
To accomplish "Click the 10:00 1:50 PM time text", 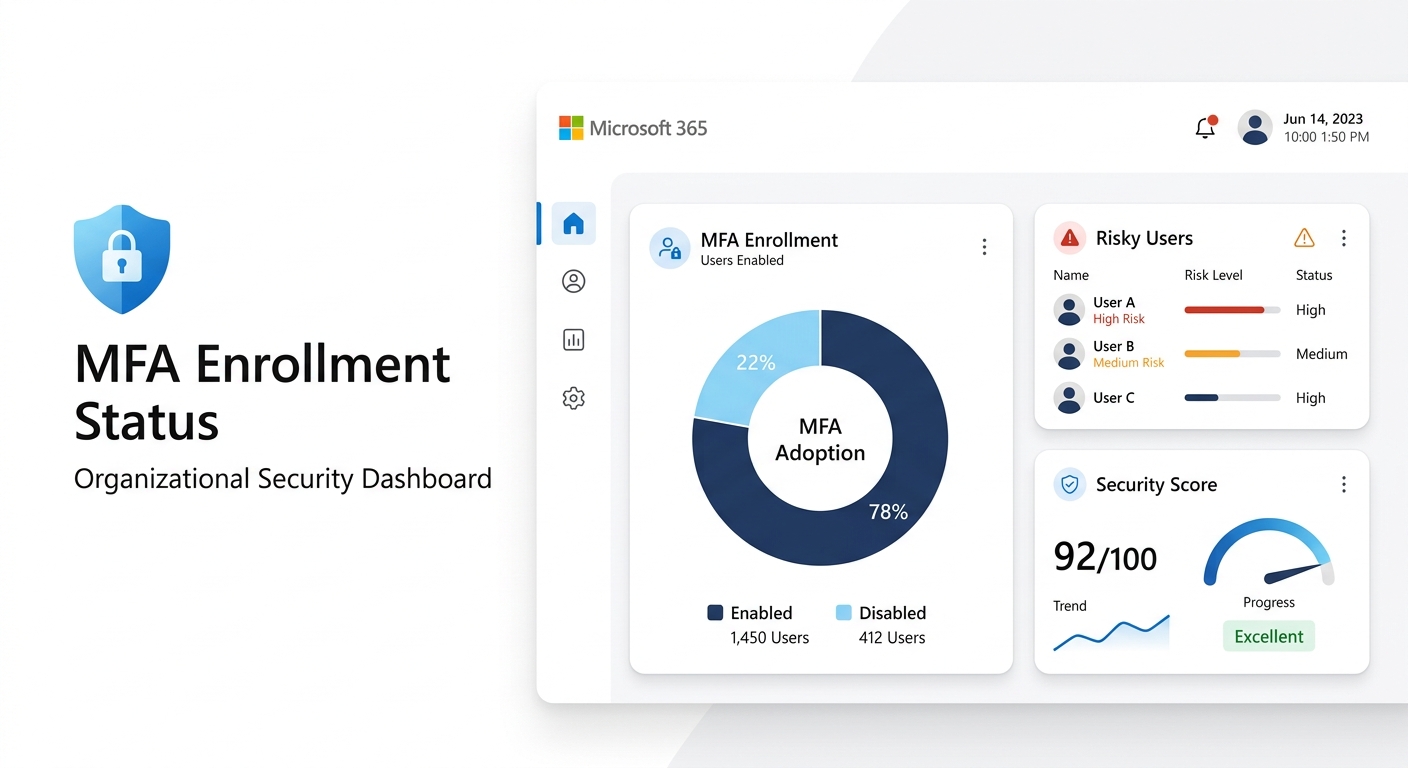I will click(1327, 137).
